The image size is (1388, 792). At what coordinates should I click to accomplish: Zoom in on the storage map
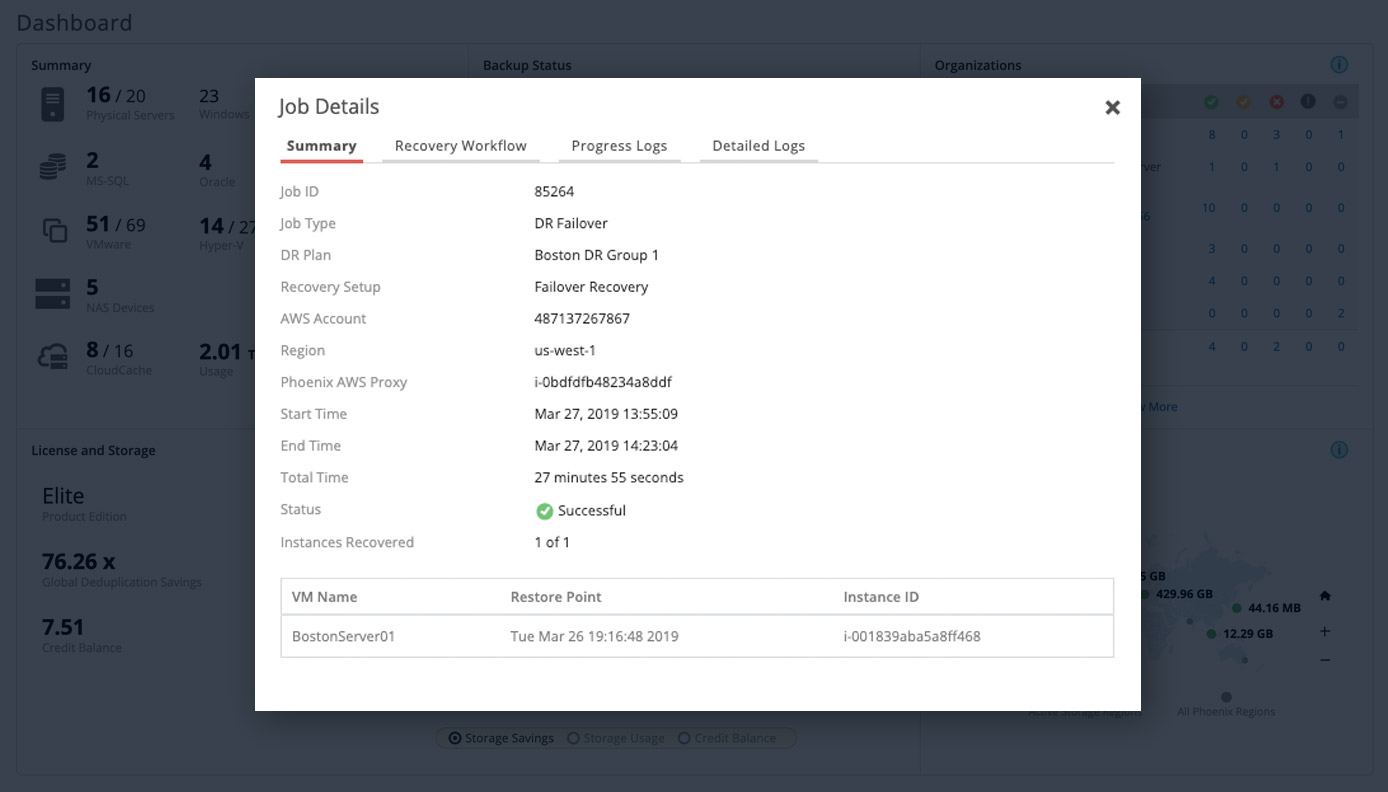(1325, 632)
